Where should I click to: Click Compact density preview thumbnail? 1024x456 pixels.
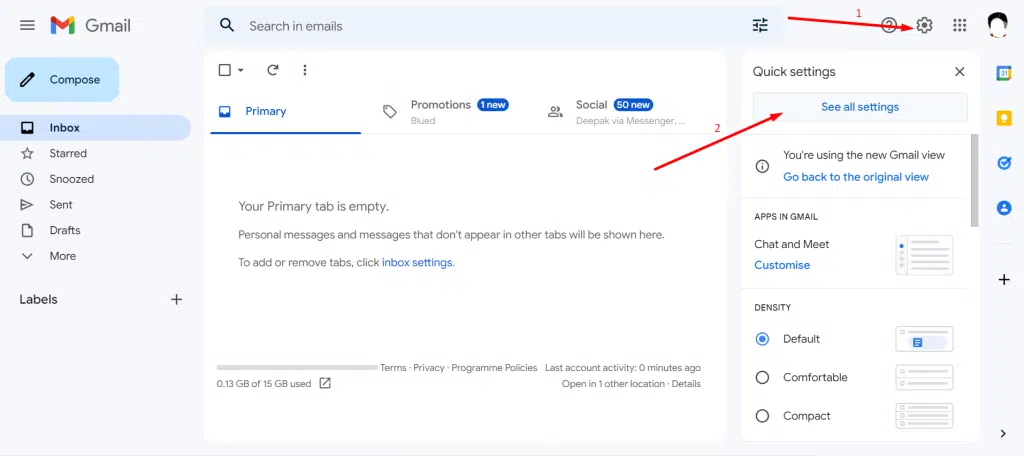click(x=924, y=415)
